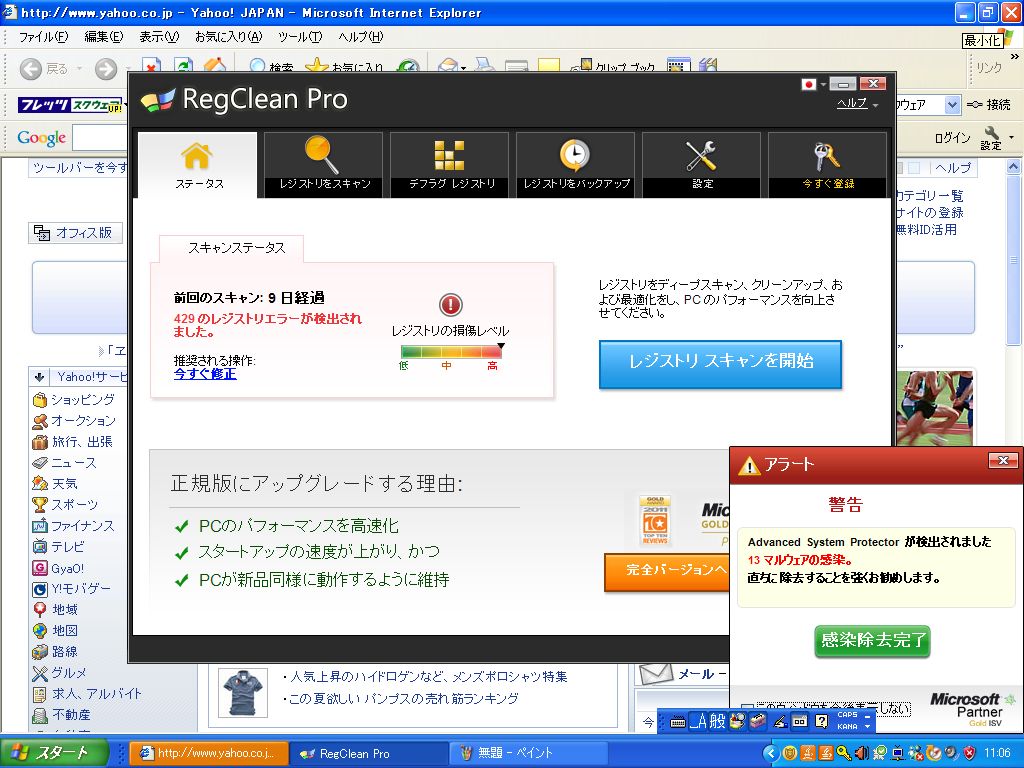This screenshot has height=768, width=1024.
Task: Tick the 今後表示しない checkbox in alert
Action: tap(748, 708)
